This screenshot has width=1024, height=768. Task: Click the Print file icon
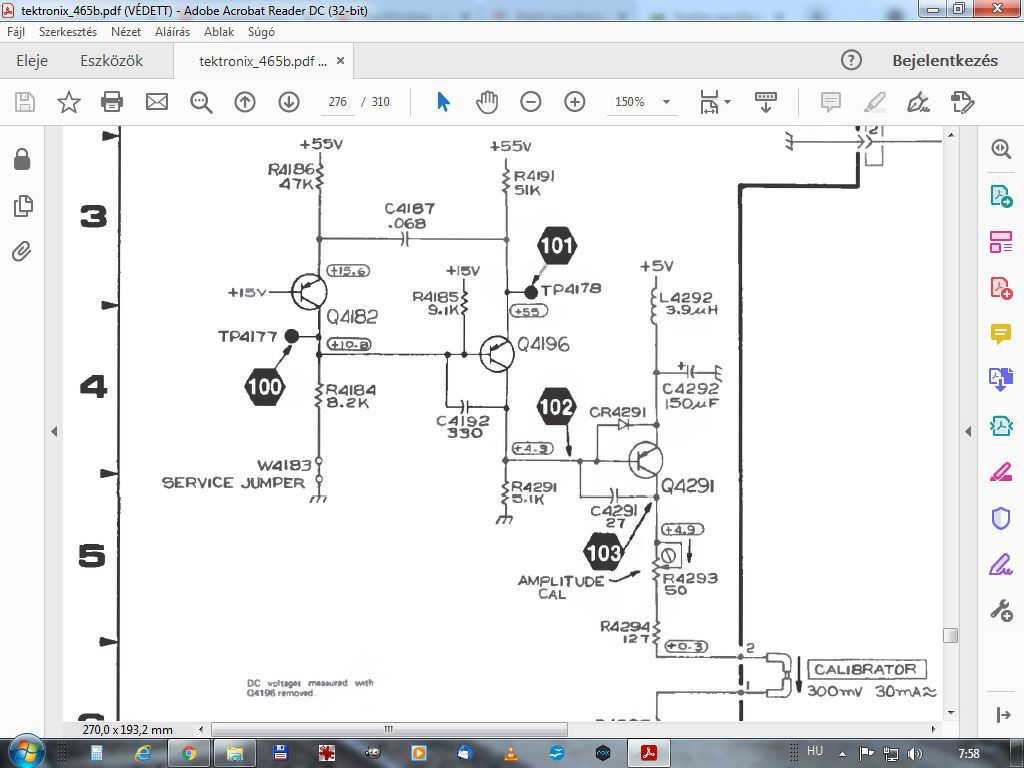click(112, 102)
